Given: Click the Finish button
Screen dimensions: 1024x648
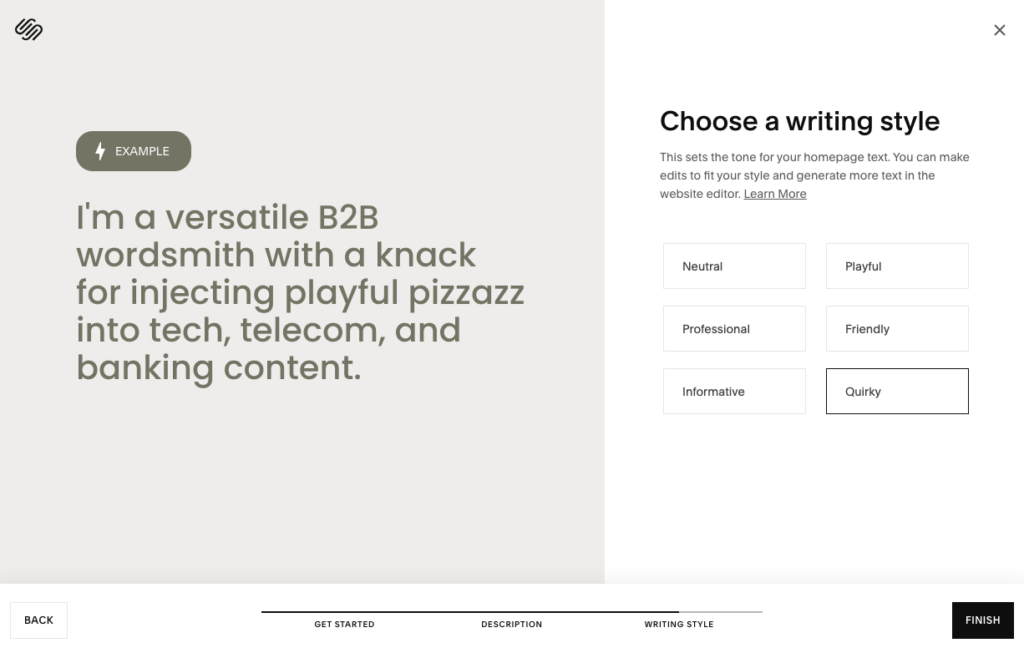Looking at the screenshot, I should pyautogui.click(x=982, y=620).
